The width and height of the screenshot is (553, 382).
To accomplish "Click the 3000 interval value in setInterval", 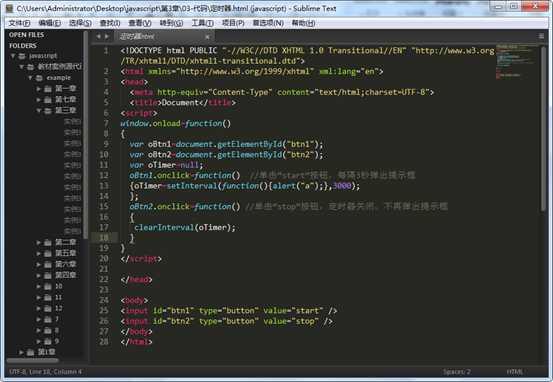I will coord(342,186).
